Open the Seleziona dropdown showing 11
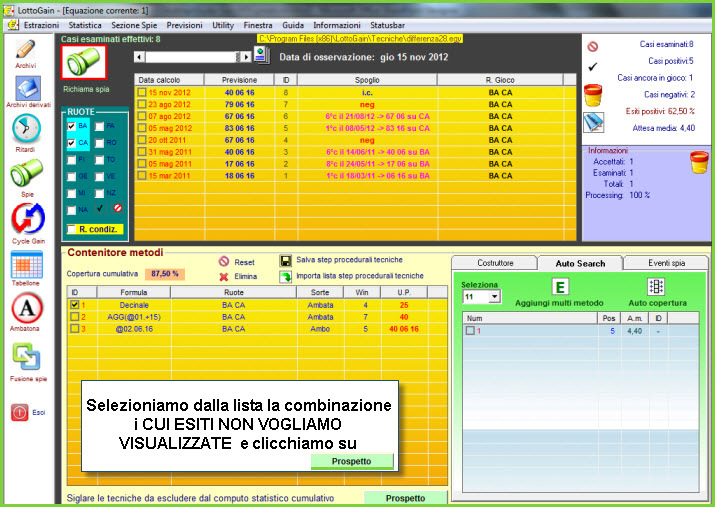 tap(494, 297)
